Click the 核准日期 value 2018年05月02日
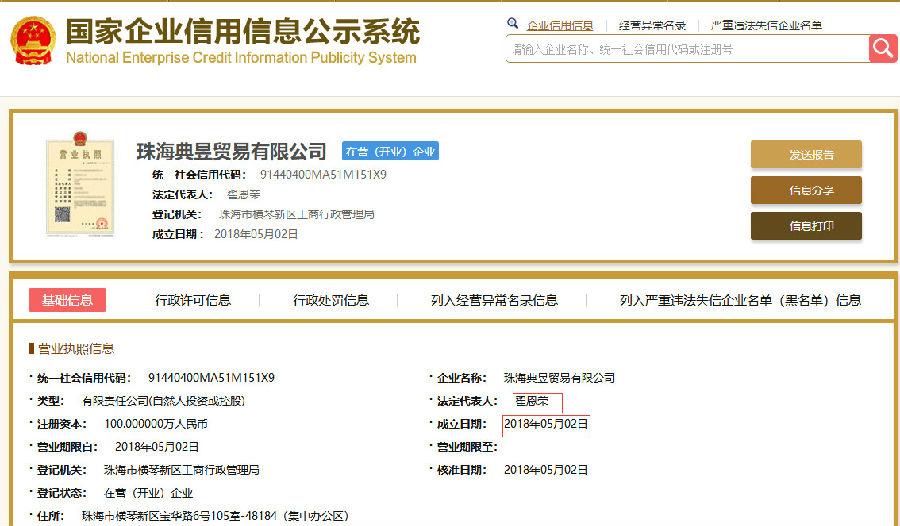This screenshot has height=526, width=900. coord(546,470)
